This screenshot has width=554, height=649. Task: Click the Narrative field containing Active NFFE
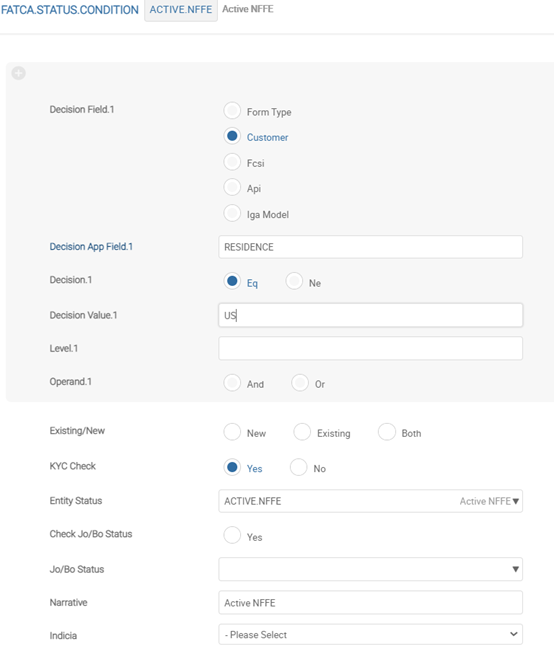[x=371, y=603]
